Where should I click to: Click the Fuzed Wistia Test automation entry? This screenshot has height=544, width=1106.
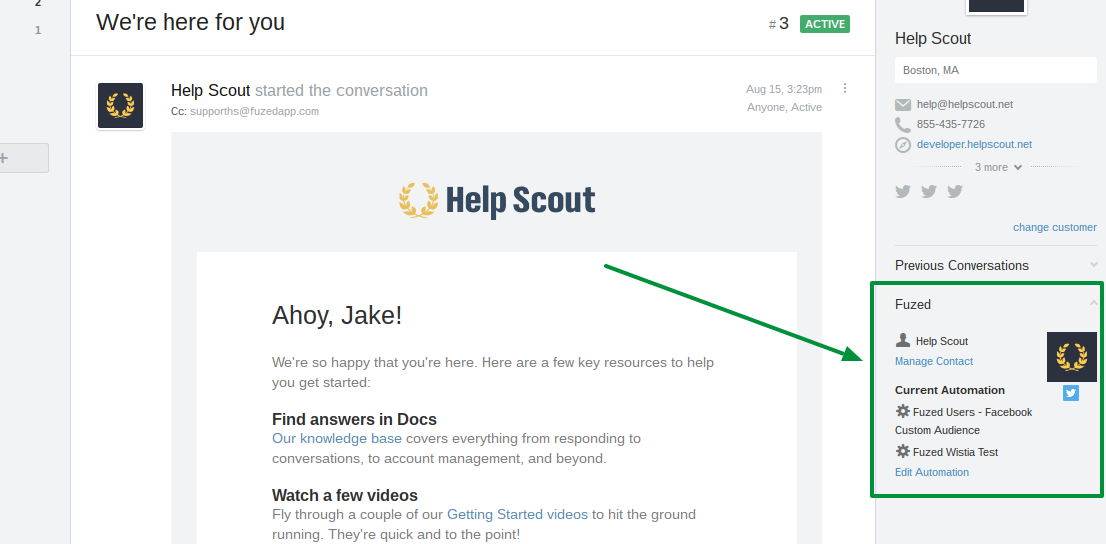955,452
